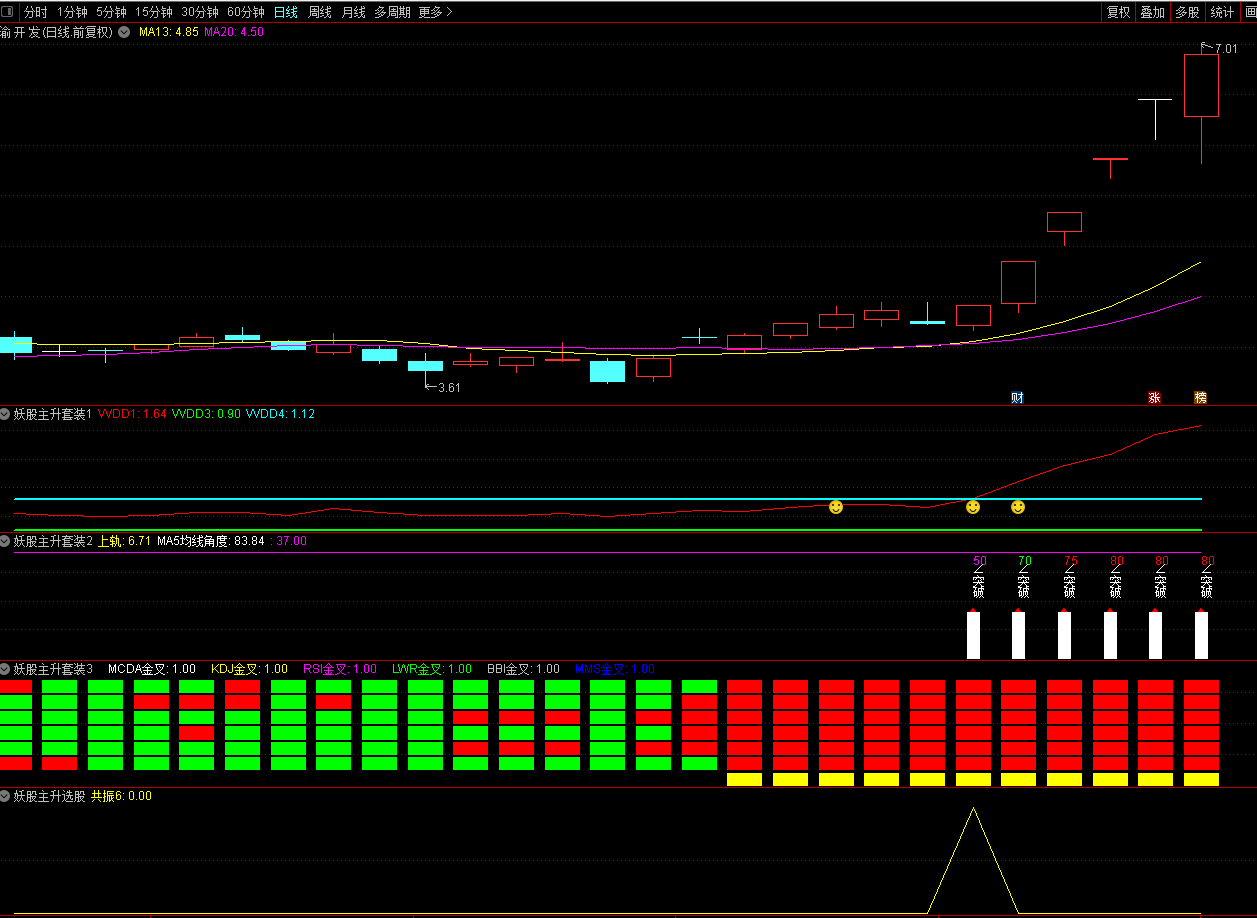The height and width of the screenshot is (918, 1257).
Task: Click the 妖股主升套装1 indicator name
Action: click(x=53, y=413)
